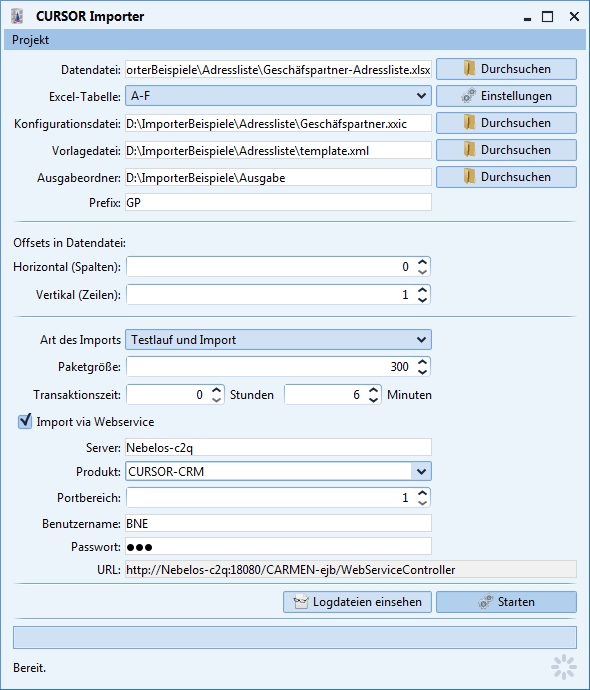Increase Horizontal (Spalten) offset with up arrow

click(x=422, y=262)
